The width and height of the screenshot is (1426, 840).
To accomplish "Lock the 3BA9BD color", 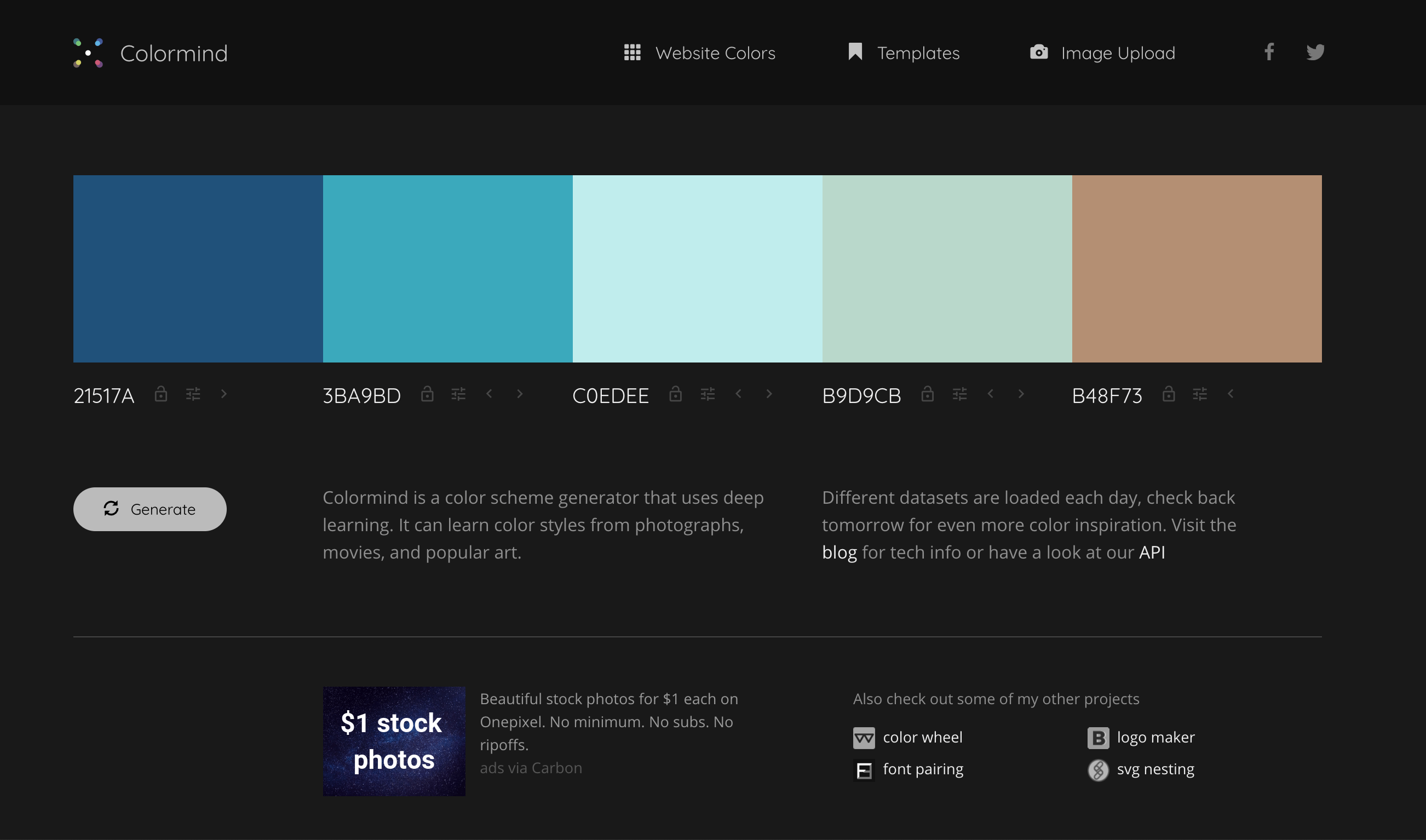I will tap(427, 393).
